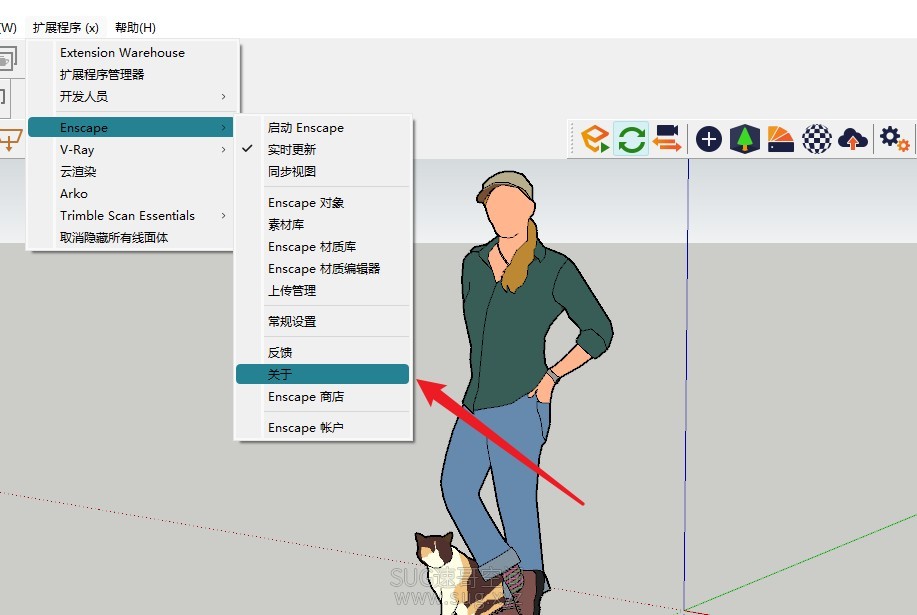Select 启动 Enscape in the submenu
The image size is (917, 615).
pos(322,127)
